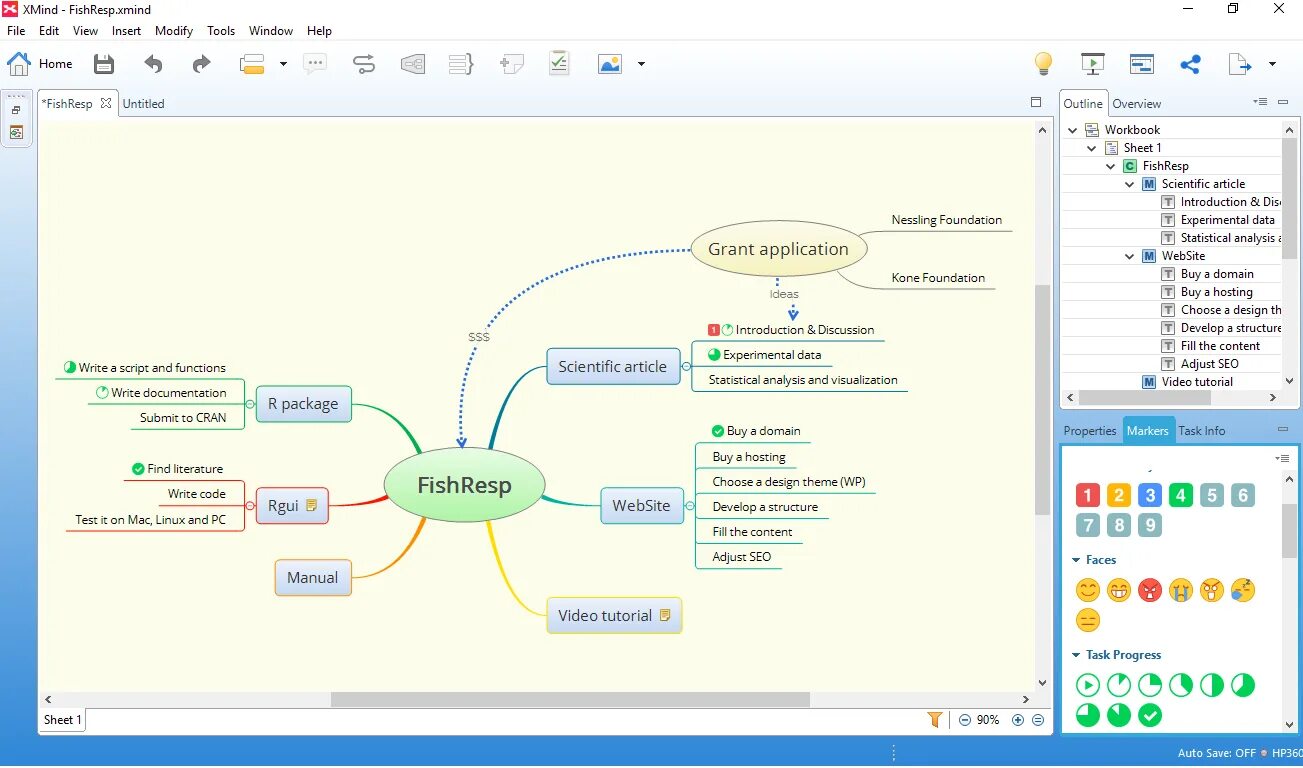The image size is (1303, 768).
Task: Collapse the FishResp outline node
Action: (x=1111, y=166)
